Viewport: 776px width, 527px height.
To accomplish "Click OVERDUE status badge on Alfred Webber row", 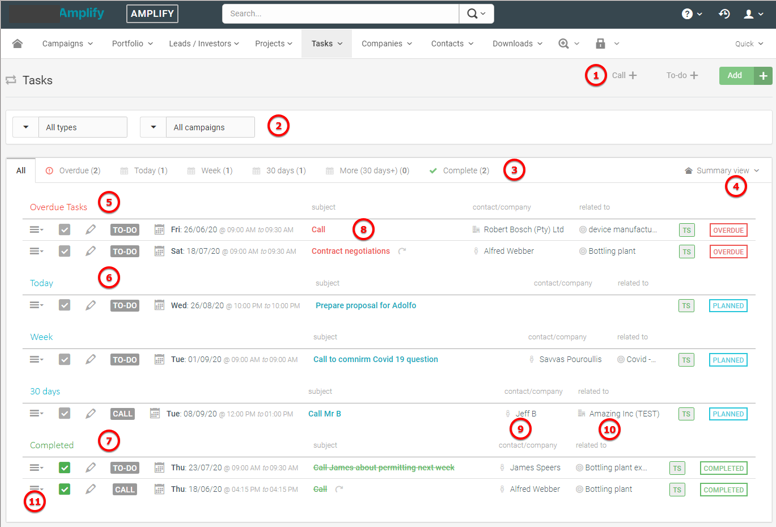I will 728,251.
